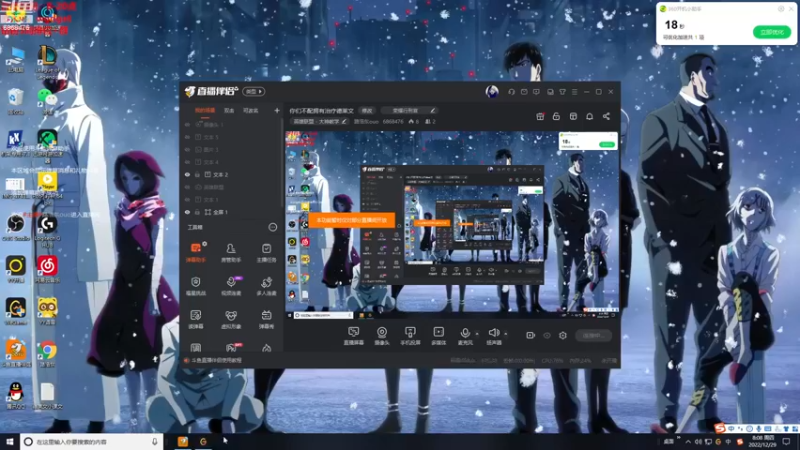Viewport: 800px width, 450px height.
Task: Edit the 英雄联盟 stream category selector
Action: (x=319, y=121)
